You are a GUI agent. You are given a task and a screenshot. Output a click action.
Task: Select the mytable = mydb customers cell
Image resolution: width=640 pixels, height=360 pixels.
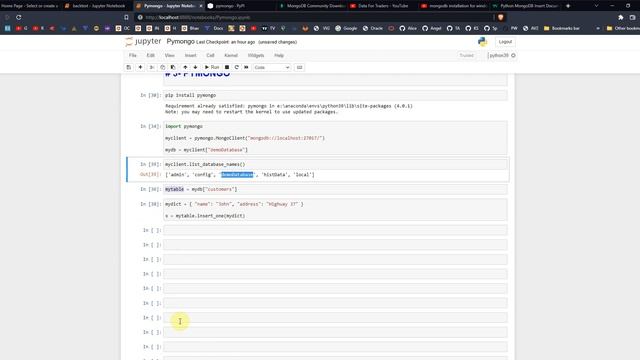tap(335, 189)
